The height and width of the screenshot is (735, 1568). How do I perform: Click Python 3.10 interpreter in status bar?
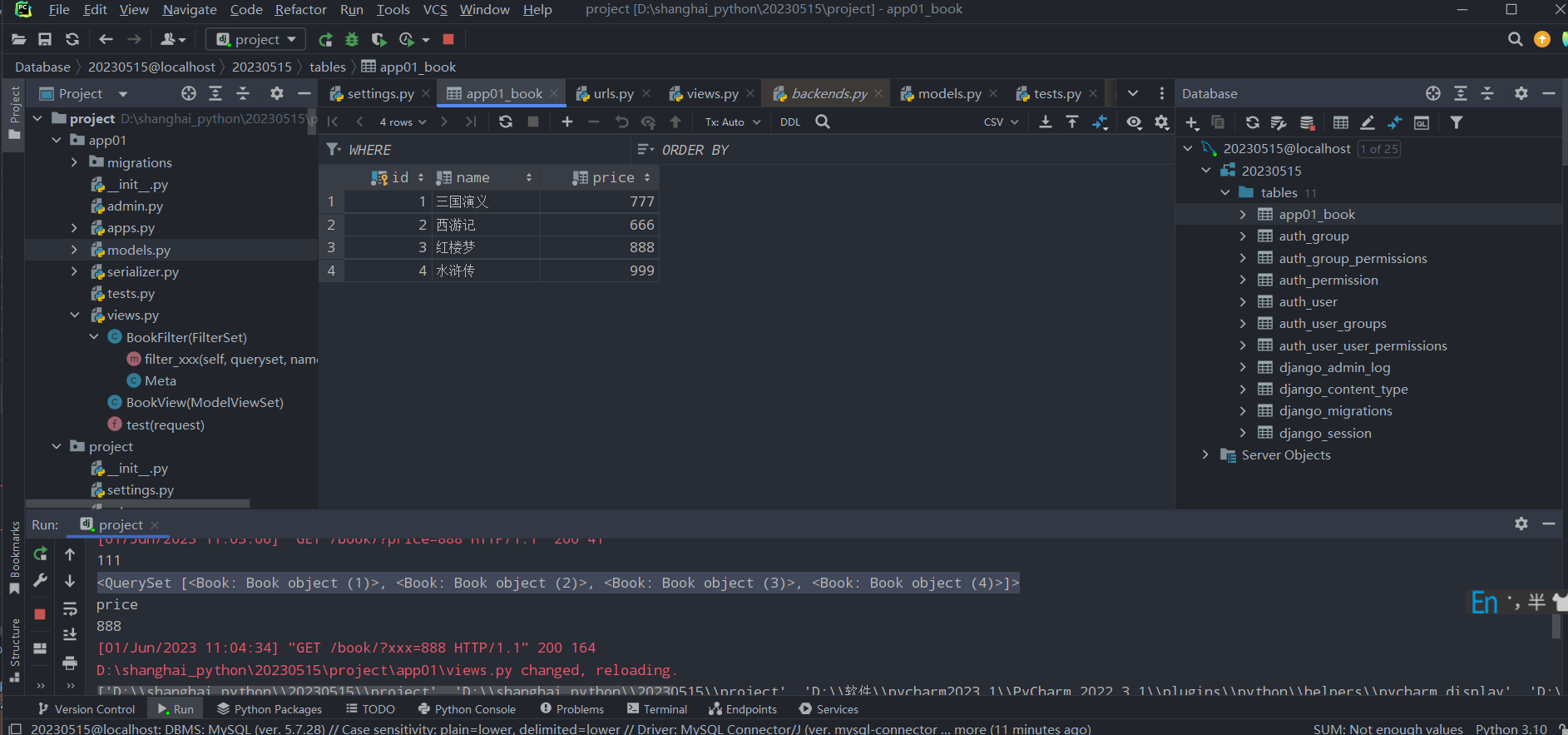click(x=1511, y=728)
